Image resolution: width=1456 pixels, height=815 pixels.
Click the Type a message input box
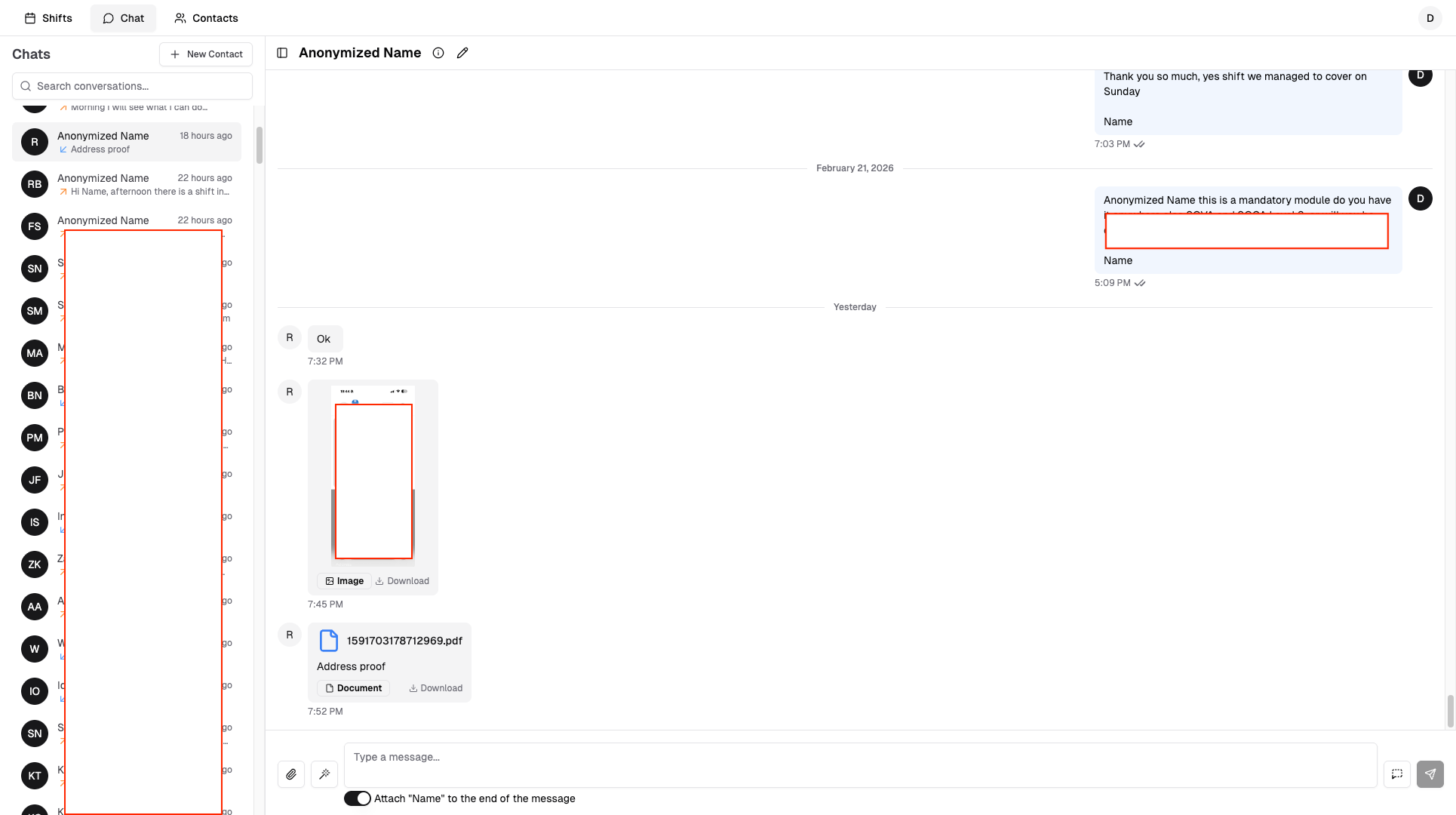(860, 765)
